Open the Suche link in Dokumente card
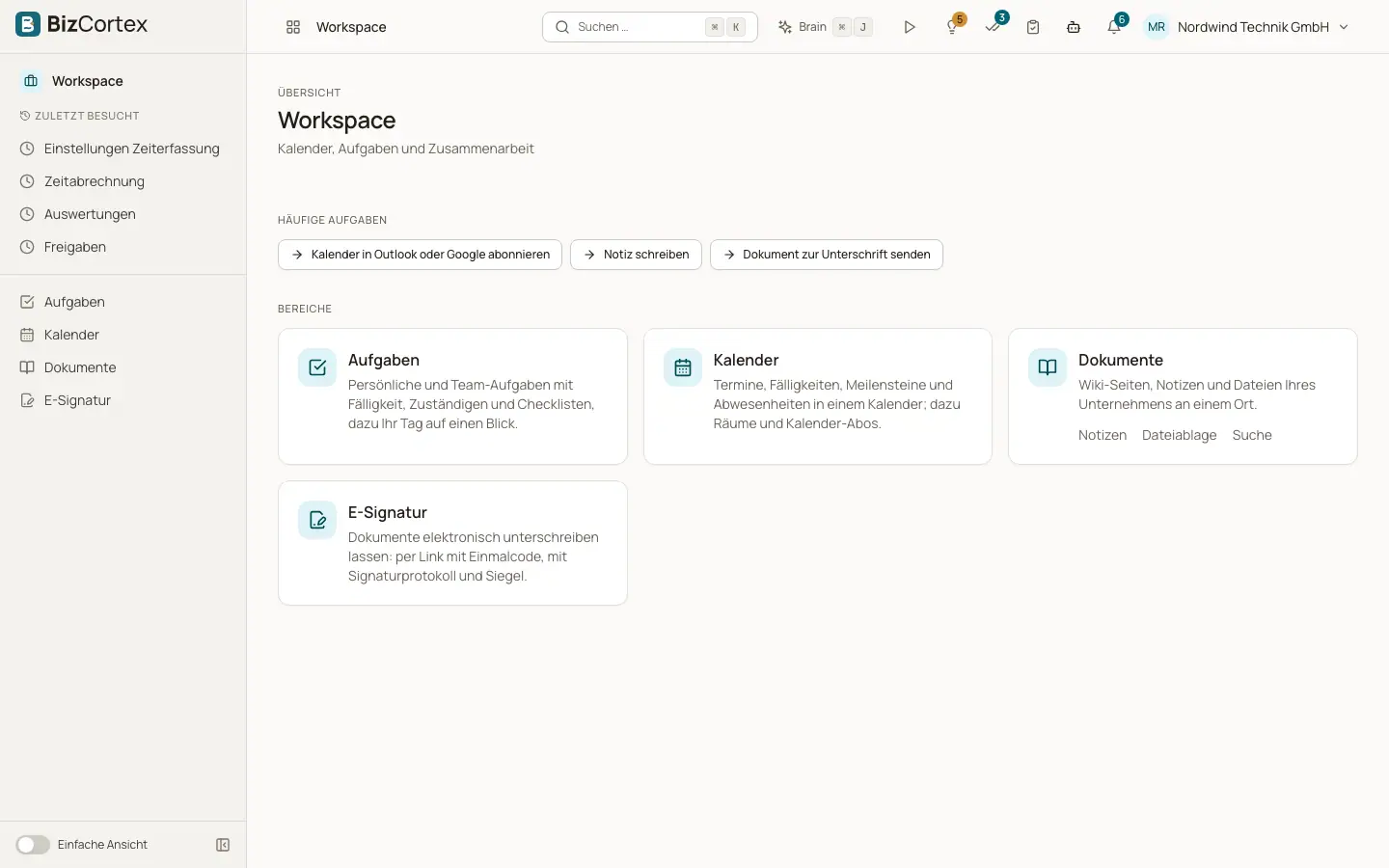The image size is (1389, 868). click(1252, 435)
